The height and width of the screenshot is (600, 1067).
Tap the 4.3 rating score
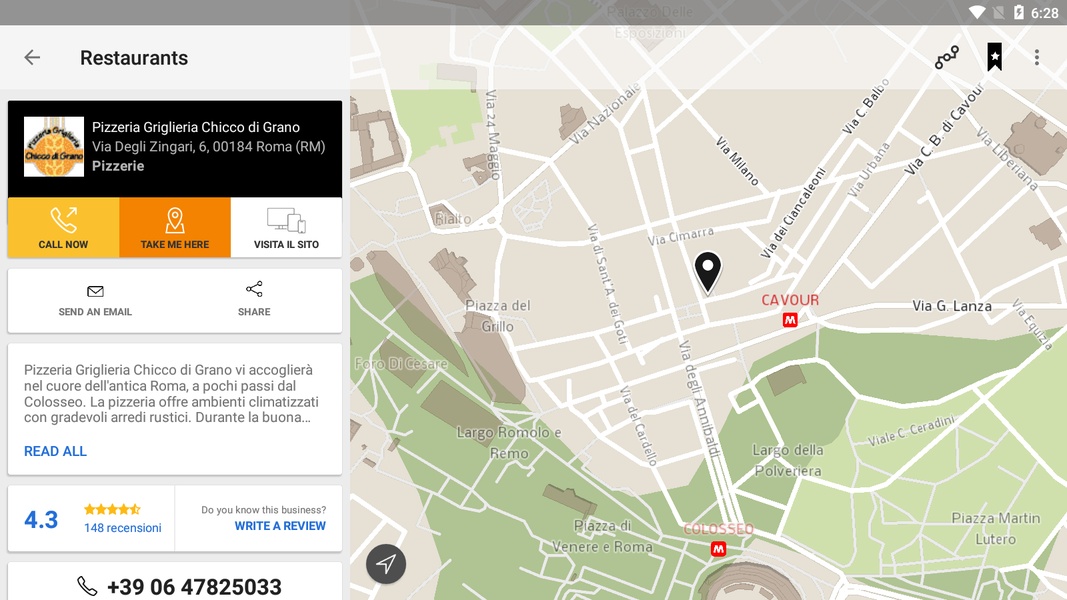pos(41,520)
